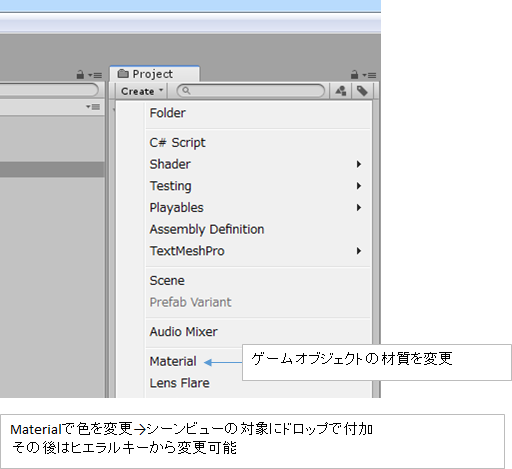512x469 pixels.
Task: Click the folder icon on Project tab
Action: point(123,74)
